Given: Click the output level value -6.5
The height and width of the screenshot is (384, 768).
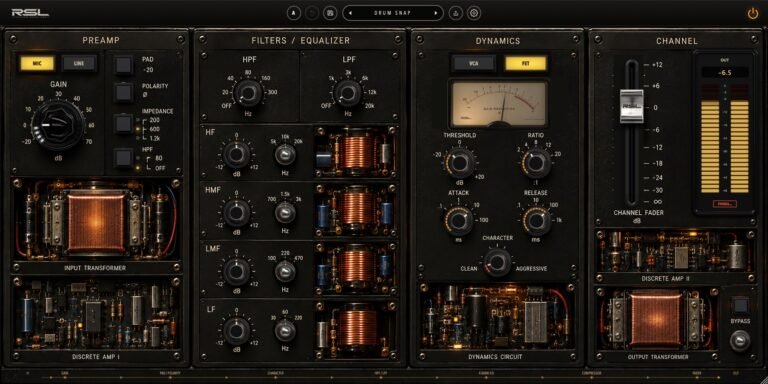Looking at the screenshot, I should 725,72.
